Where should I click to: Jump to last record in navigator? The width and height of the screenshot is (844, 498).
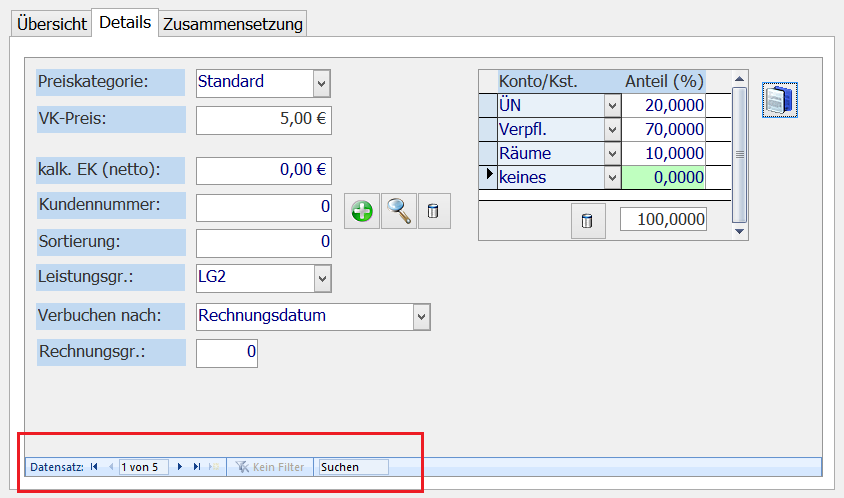tap(197, 467)
